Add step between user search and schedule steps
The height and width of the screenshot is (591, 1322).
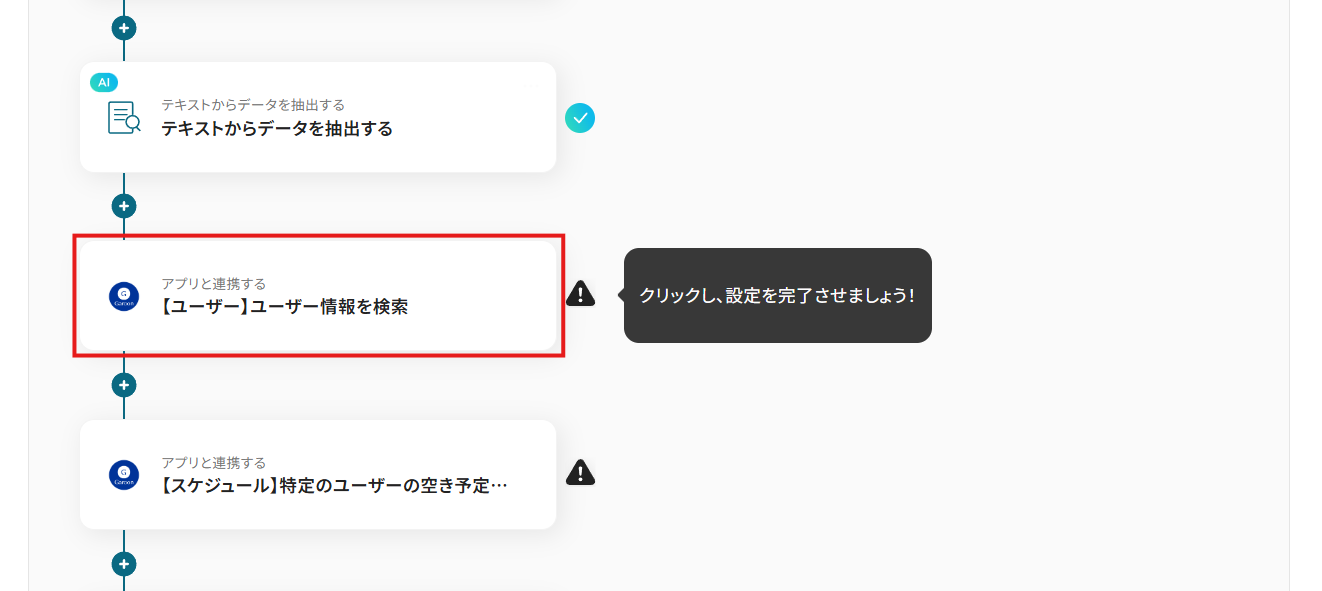point(124,385)
